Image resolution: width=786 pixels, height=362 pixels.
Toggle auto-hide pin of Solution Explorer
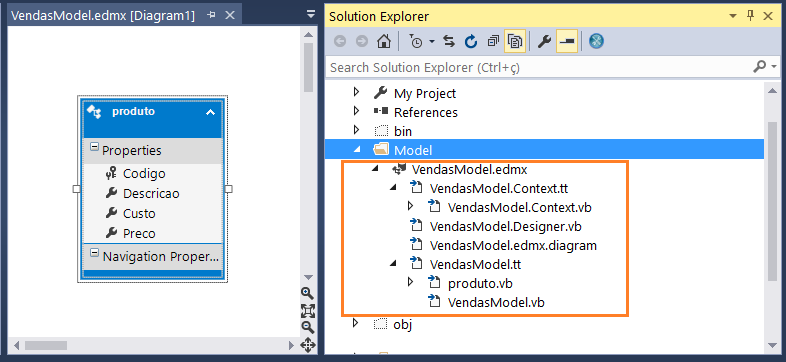(x=750, y=16)
